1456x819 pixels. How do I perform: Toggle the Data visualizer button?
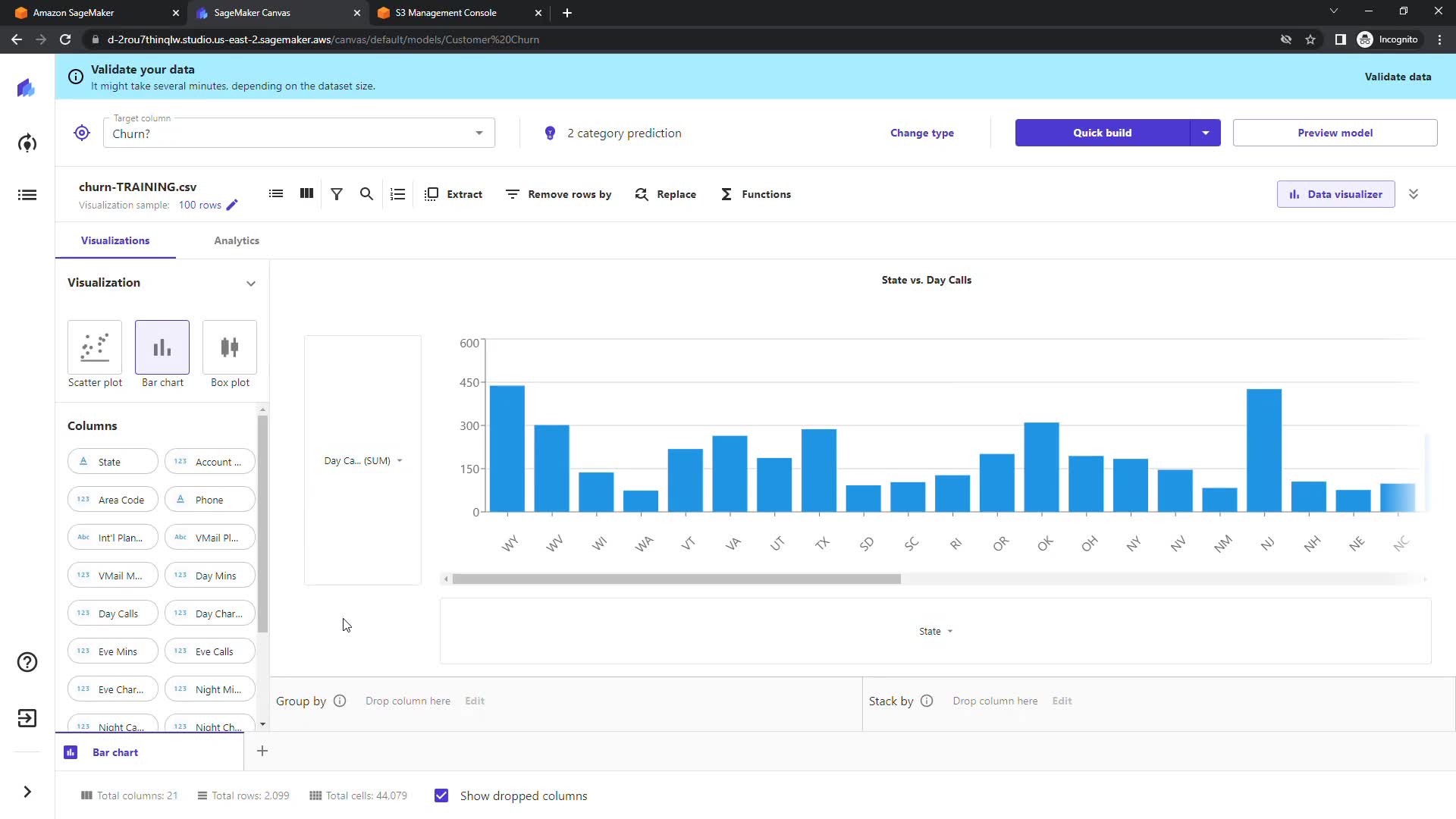click(x=1335, y=194)
